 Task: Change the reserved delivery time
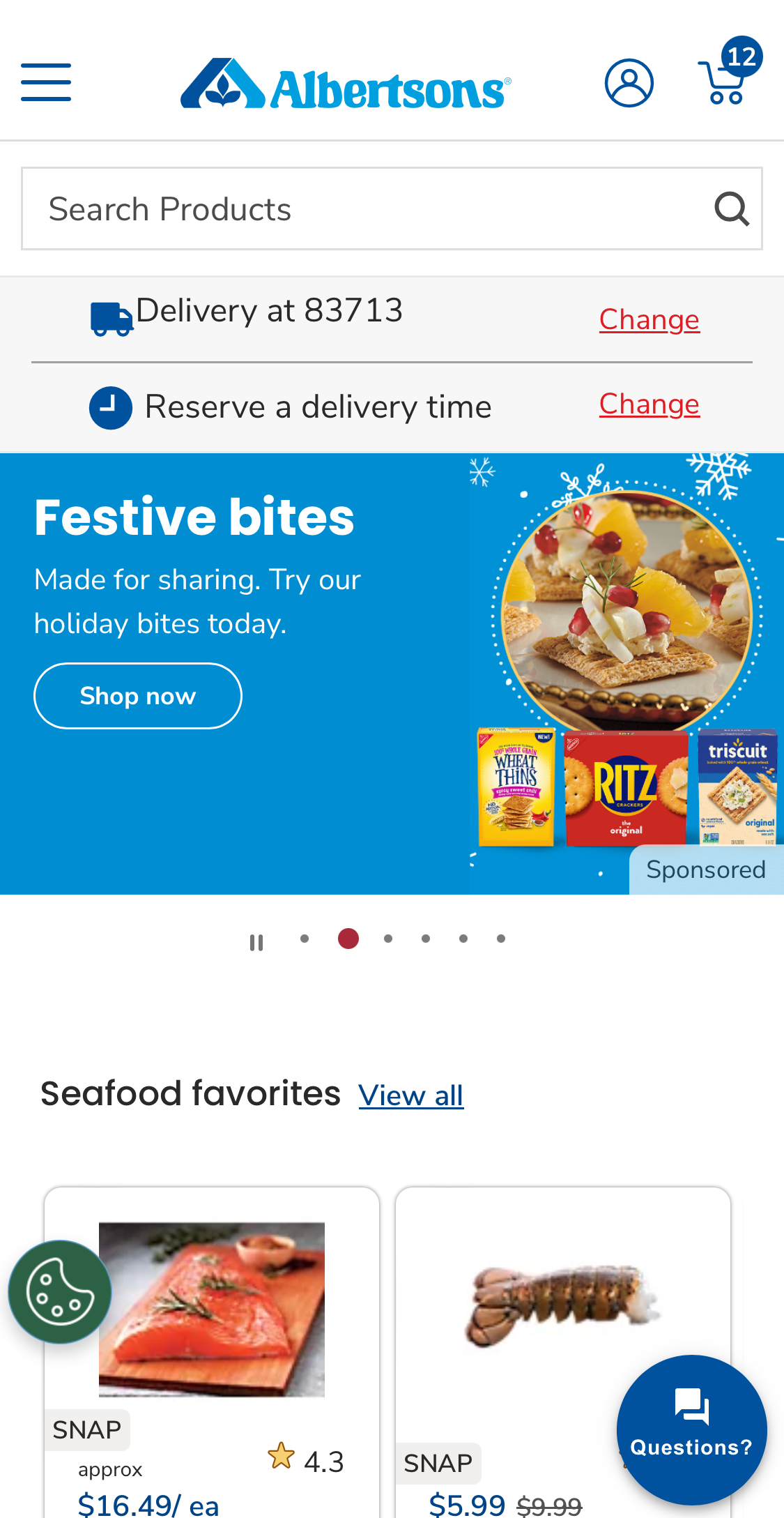[x=650, y=403]
